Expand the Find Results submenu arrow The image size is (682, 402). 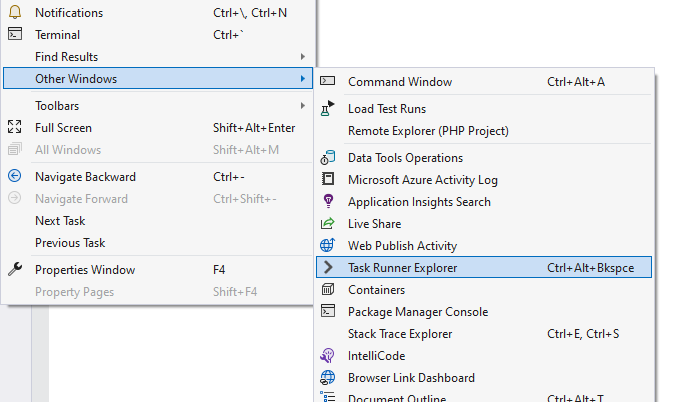tap(303, 57)
